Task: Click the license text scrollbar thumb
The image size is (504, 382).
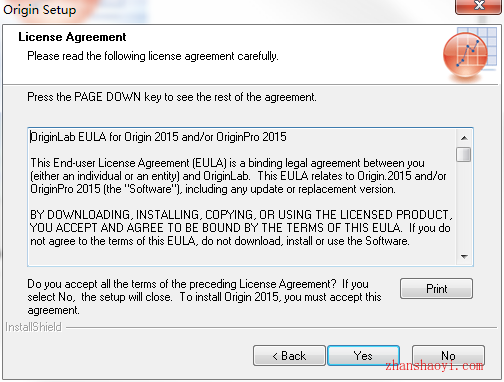Action: pyautogui.click(x=464, y=154)
